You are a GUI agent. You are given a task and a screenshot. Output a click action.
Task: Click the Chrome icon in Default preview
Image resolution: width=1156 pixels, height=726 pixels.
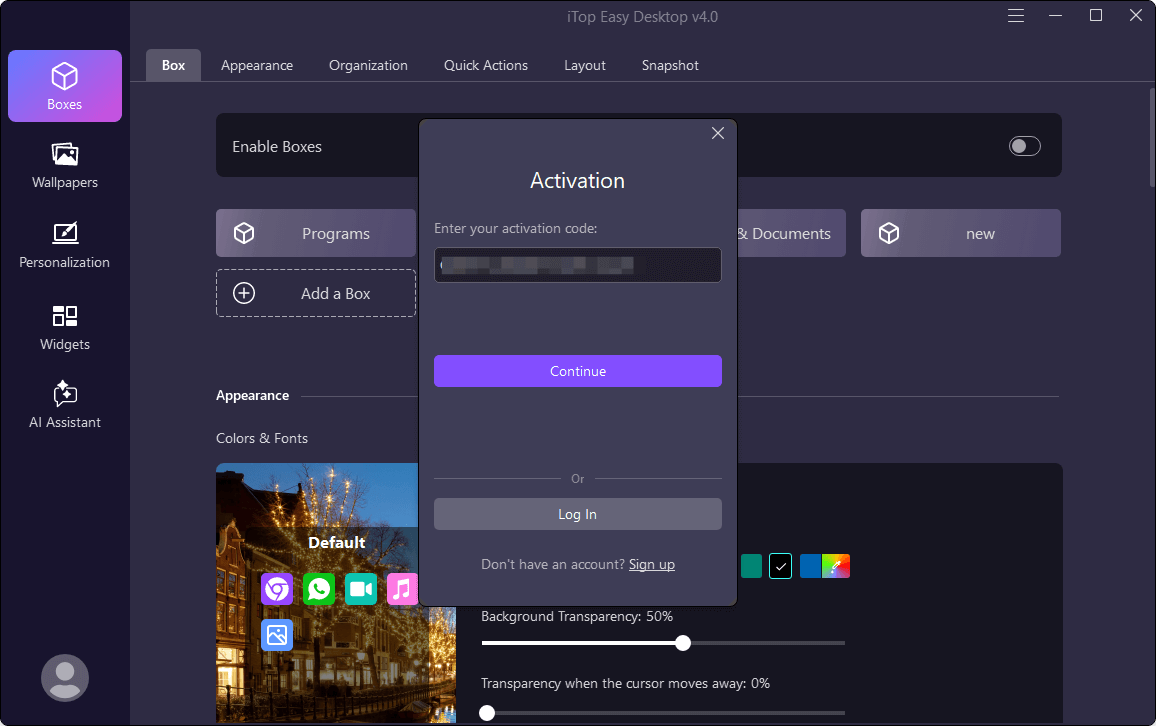[x=277, y=589]
